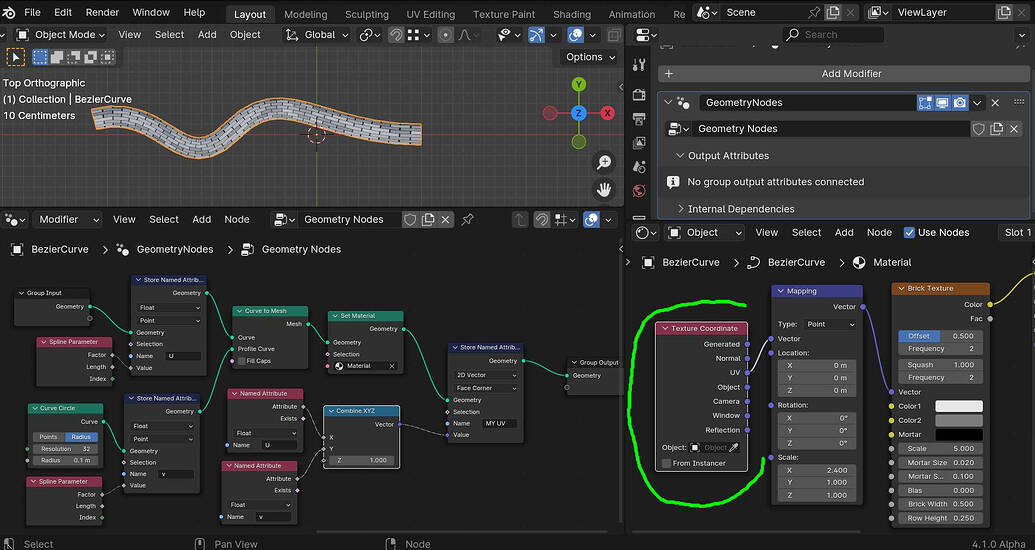Image resolution: width=1035 pixels, height=550 pixels.
Task: Open the Output properties printer icon
Action: (639, 119)
